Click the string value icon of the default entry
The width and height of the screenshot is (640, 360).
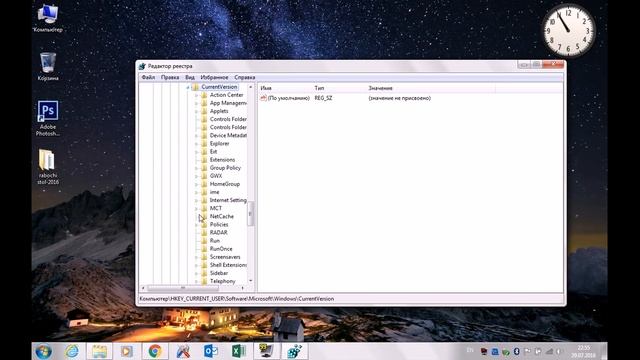pyautogui.click(x=263, y=98)
